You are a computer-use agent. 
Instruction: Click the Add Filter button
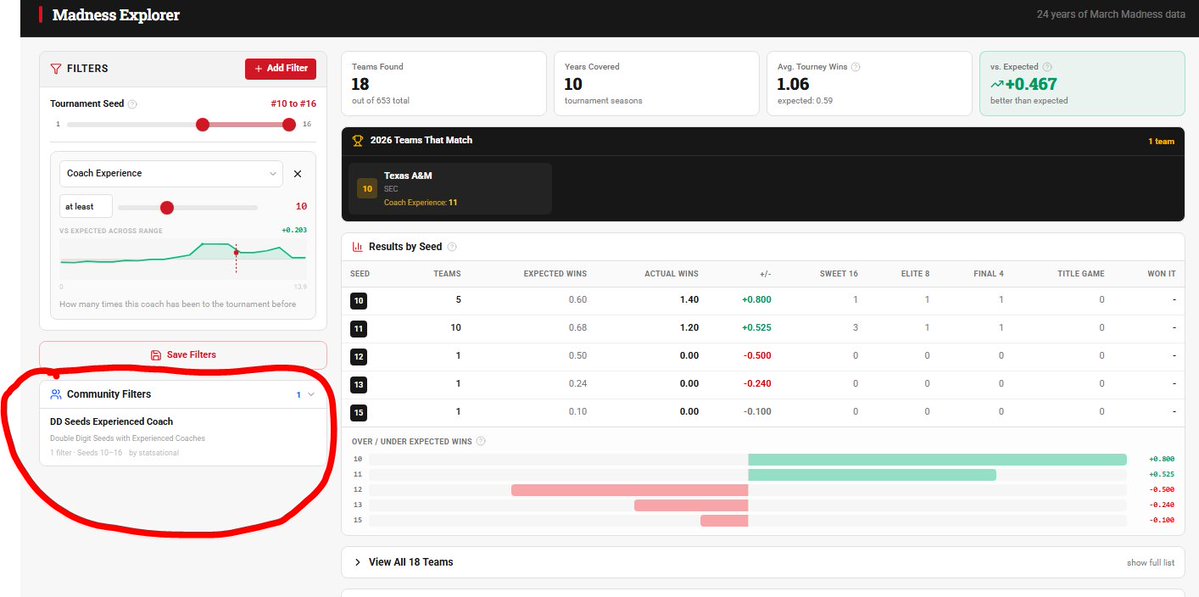pos(281,68)
